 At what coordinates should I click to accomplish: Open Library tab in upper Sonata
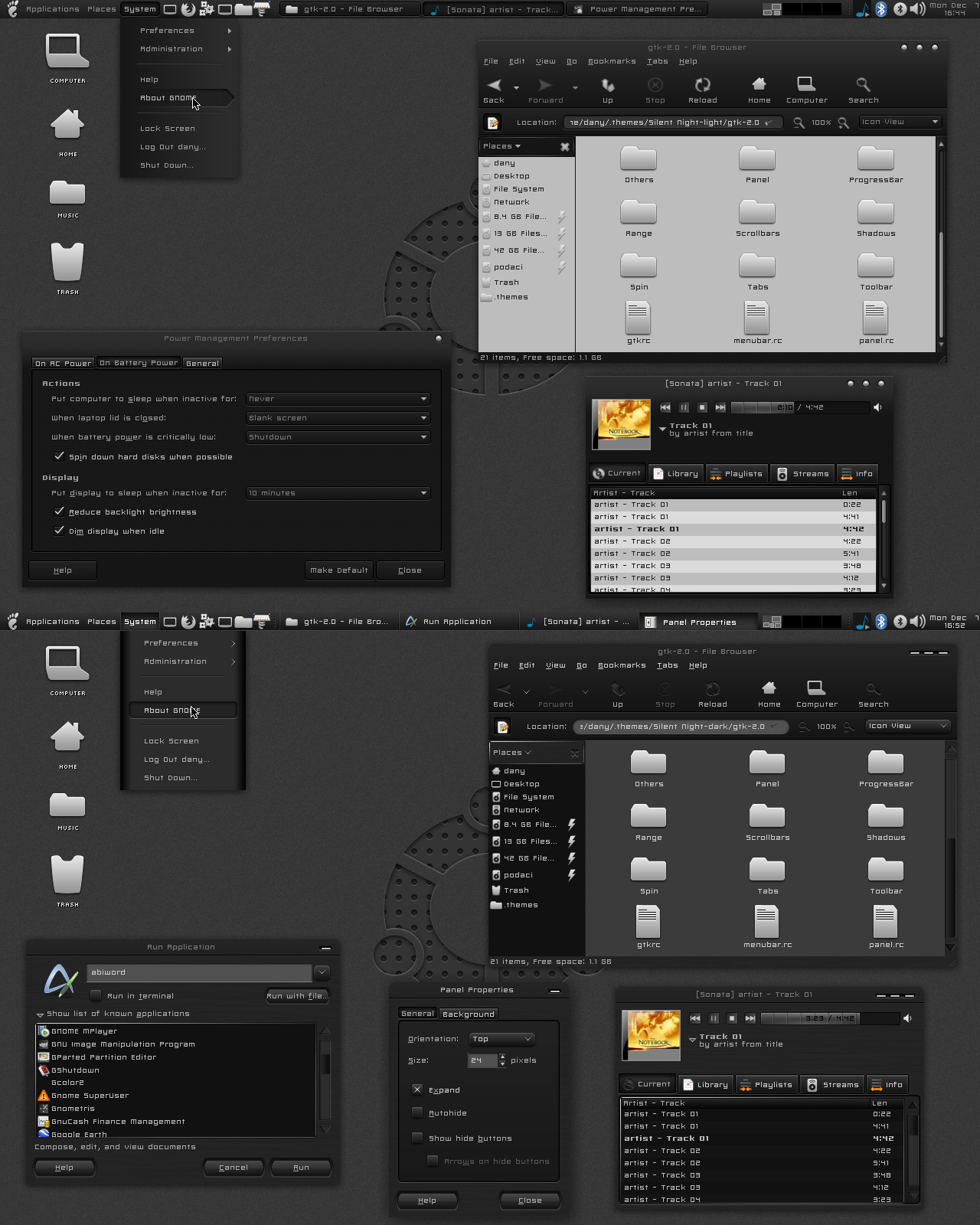point(676,474)
